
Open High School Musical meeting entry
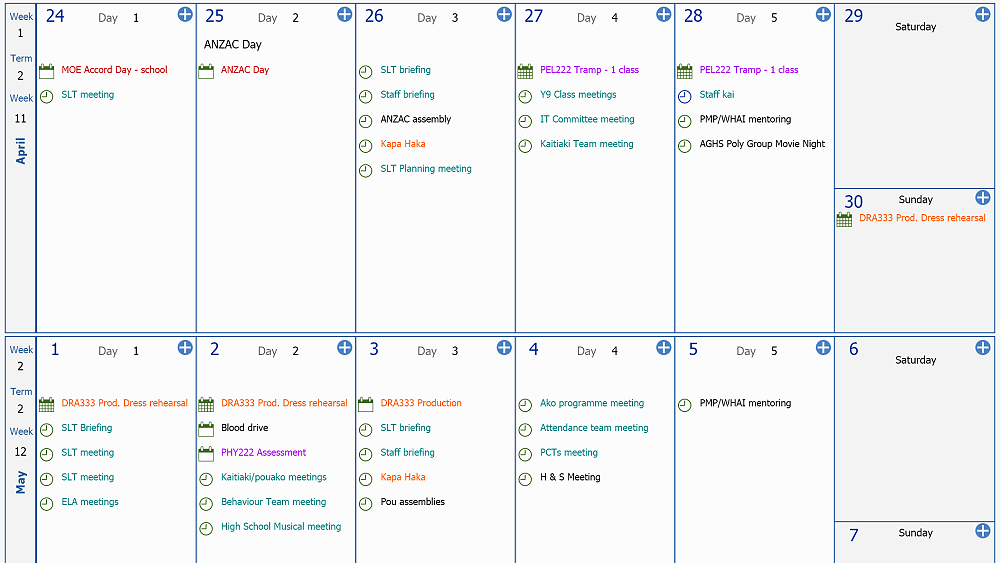(281, 527)
